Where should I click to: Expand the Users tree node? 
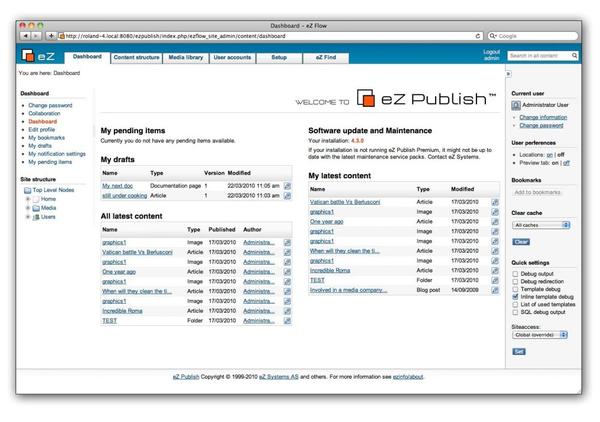click(28, 217)
